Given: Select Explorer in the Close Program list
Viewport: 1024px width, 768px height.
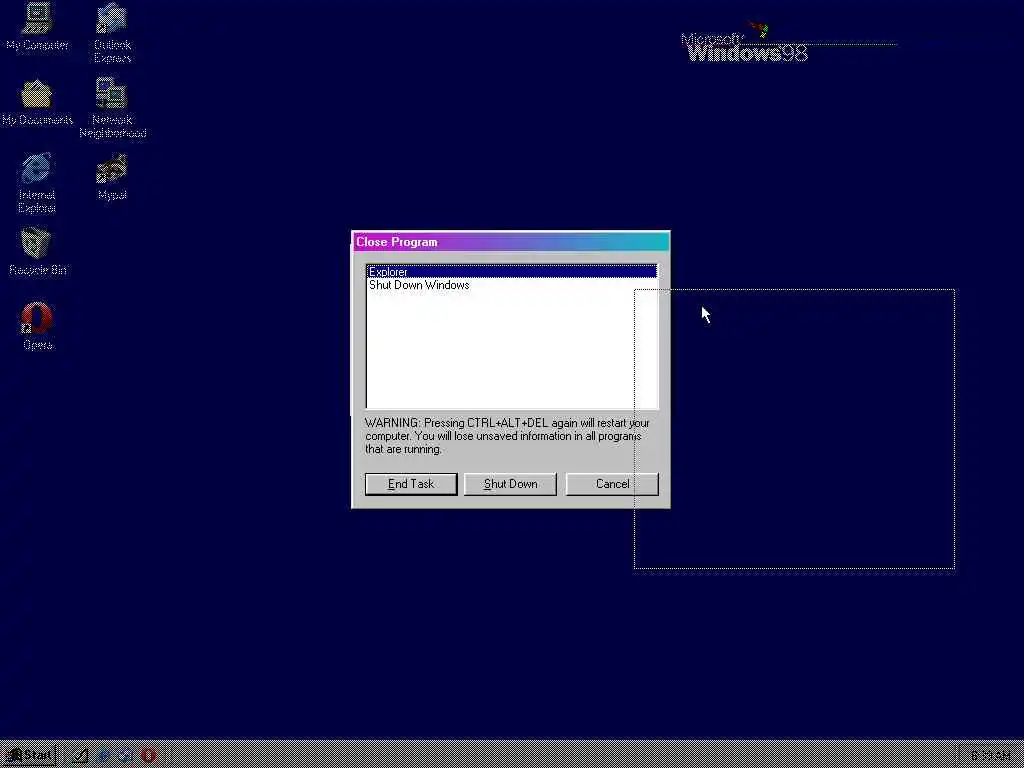Looking at the screenshot, I should tap(511, 272).
